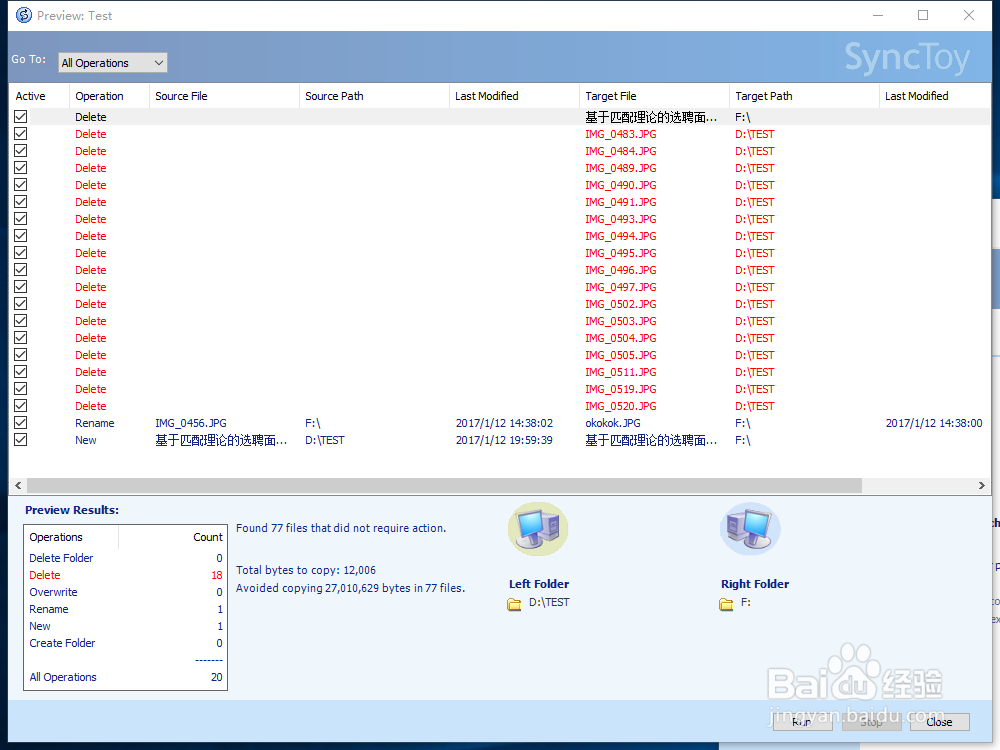Select target file IMG_0490.JPG
This screenshot has width=1000, height=750.
click(x=621, y=185)
